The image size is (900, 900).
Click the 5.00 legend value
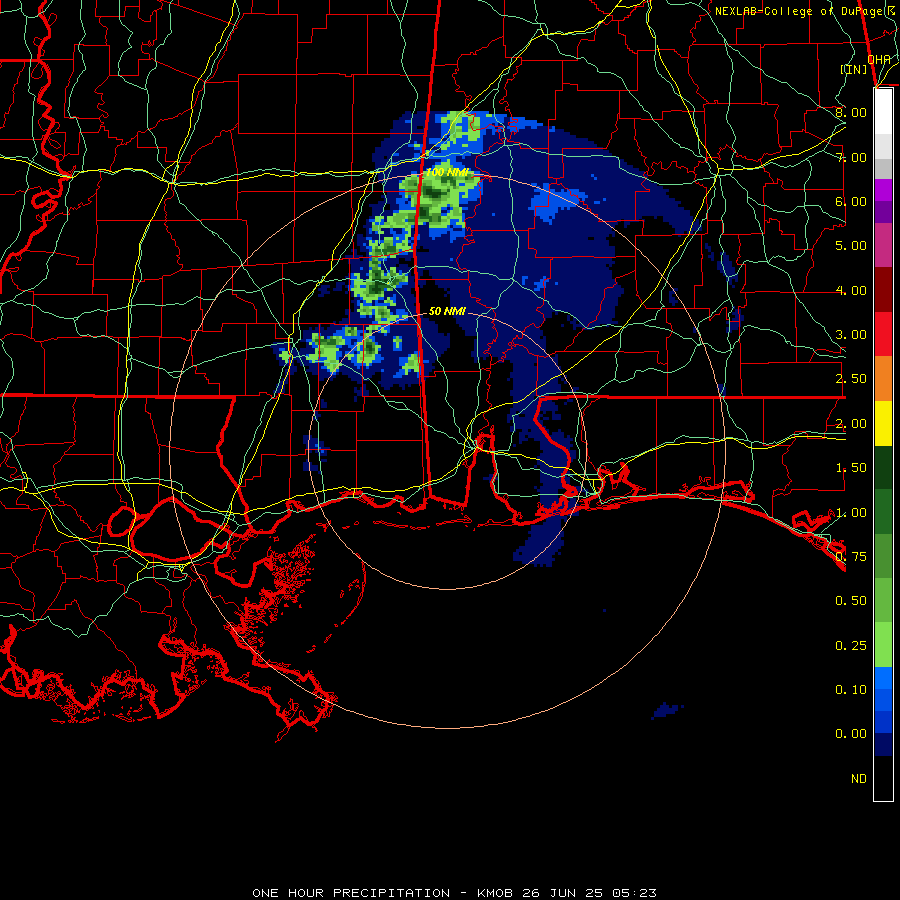coord(851,246)
